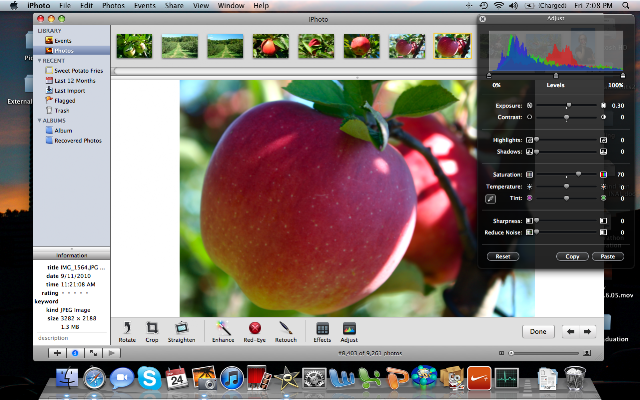Close the Adjust panel
Screen dimensions: 640x400
[x=482, y=19]
